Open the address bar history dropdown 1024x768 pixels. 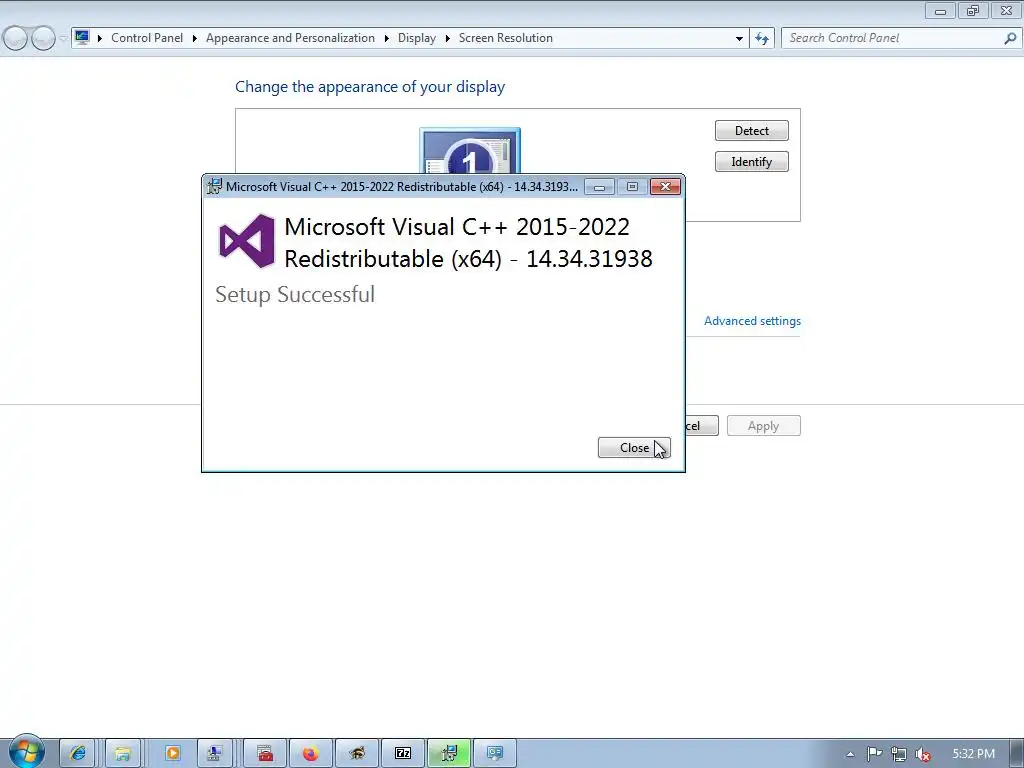739,39
